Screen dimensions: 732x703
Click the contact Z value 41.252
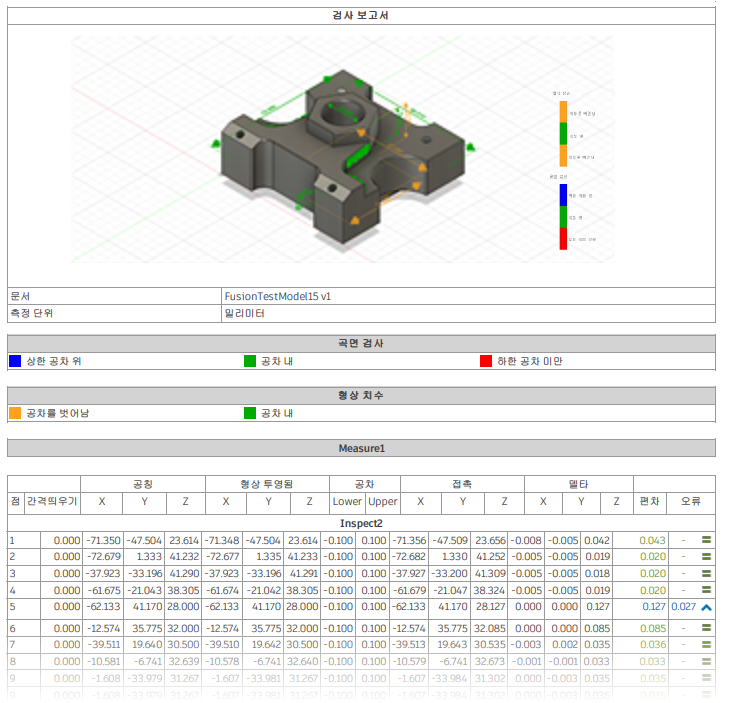pyautogui.click(x=490, y=557)
